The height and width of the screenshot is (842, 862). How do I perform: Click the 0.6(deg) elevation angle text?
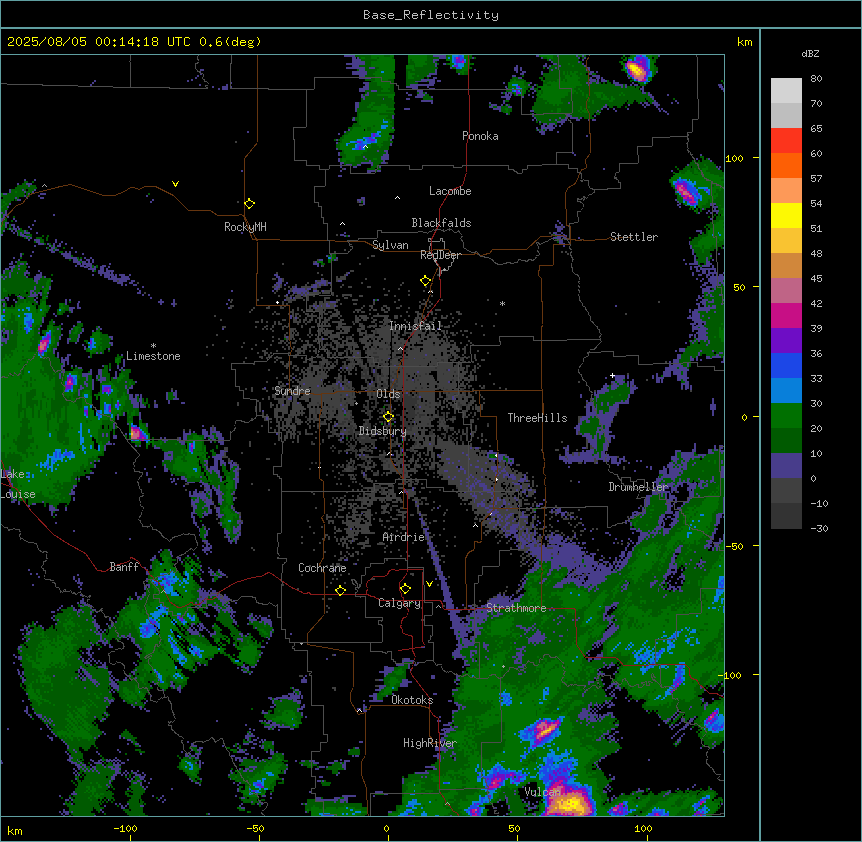tap(230, 42)
